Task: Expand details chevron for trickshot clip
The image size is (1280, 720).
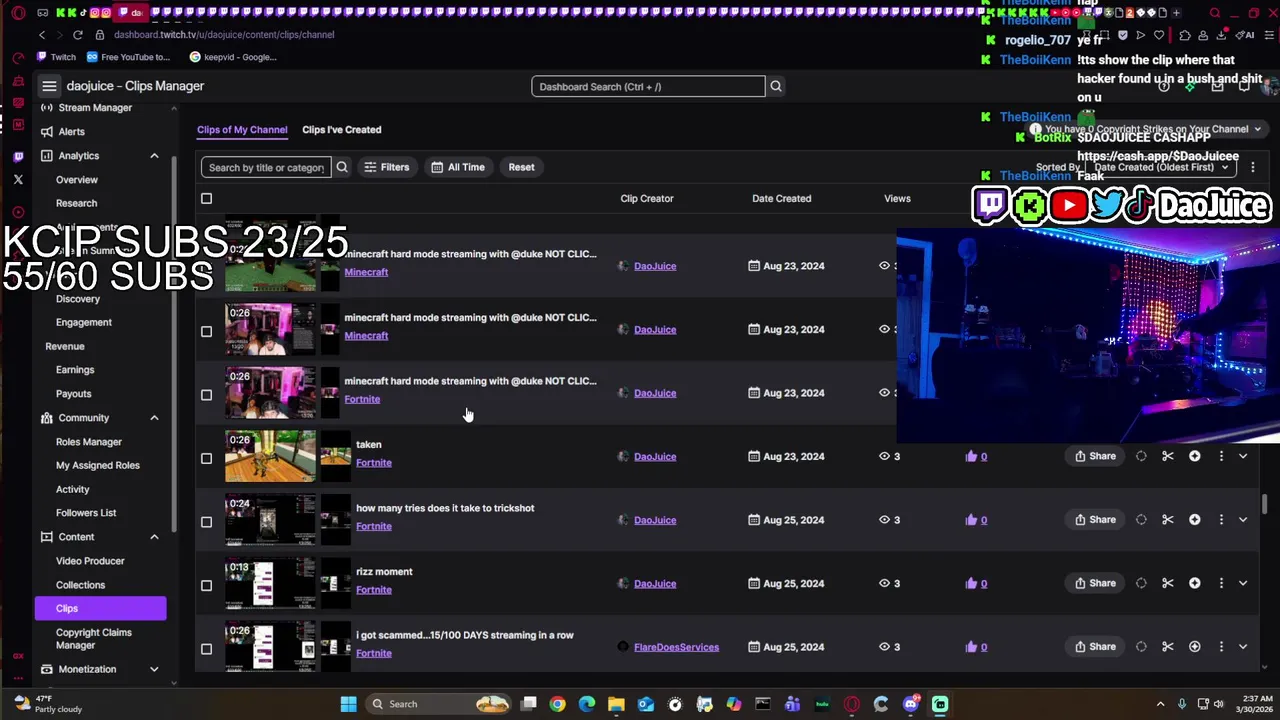Action: point(1243,520)
